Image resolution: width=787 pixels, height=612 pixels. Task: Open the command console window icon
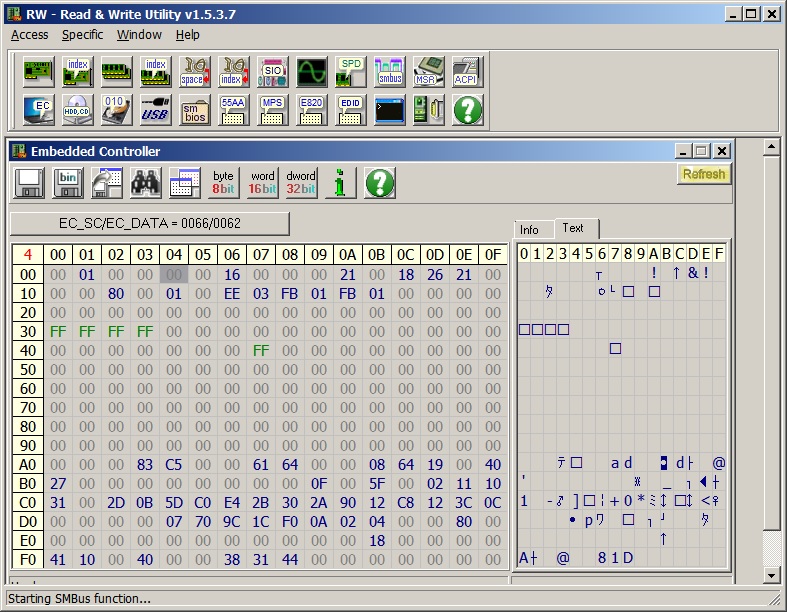click(389, 110)
